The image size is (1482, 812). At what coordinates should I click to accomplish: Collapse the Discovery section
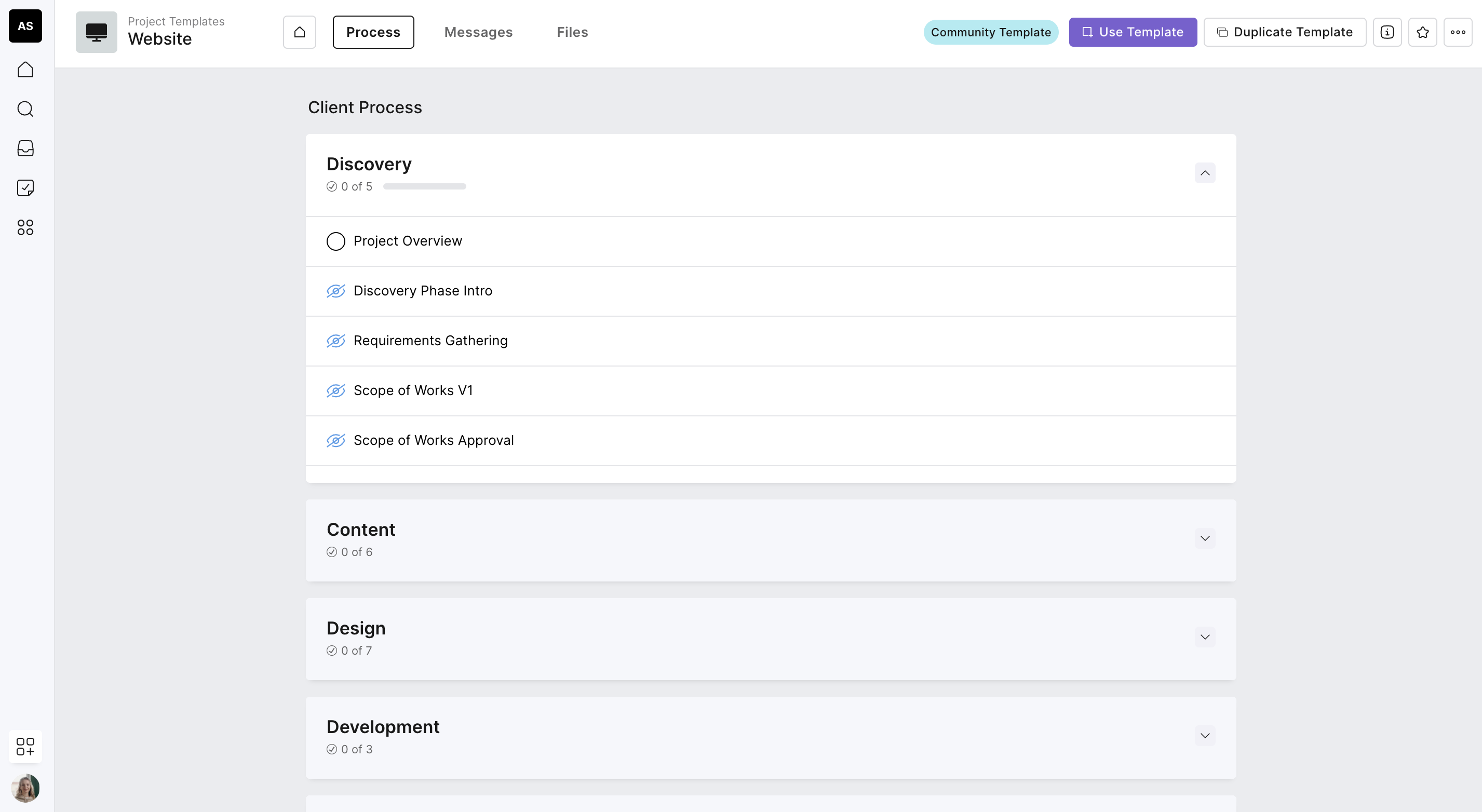1205,173
